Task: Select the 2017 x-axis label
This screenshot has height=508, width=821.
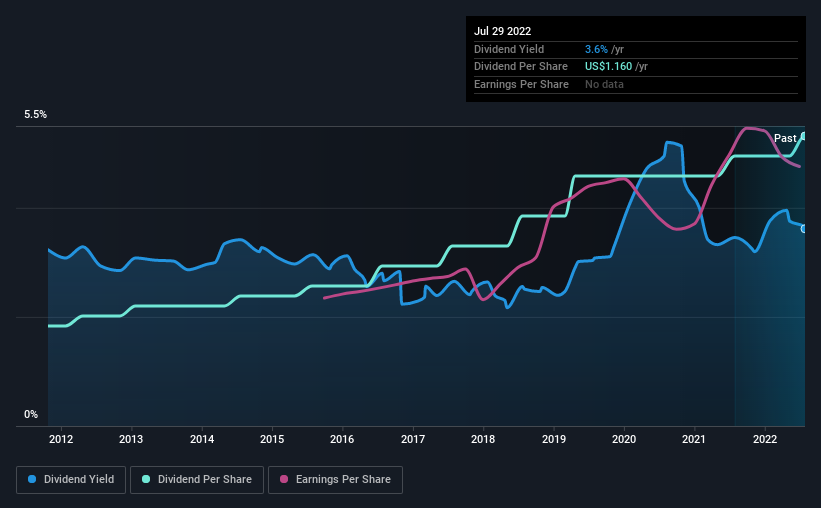Action: pyautogui.click(x=413, y=439)
